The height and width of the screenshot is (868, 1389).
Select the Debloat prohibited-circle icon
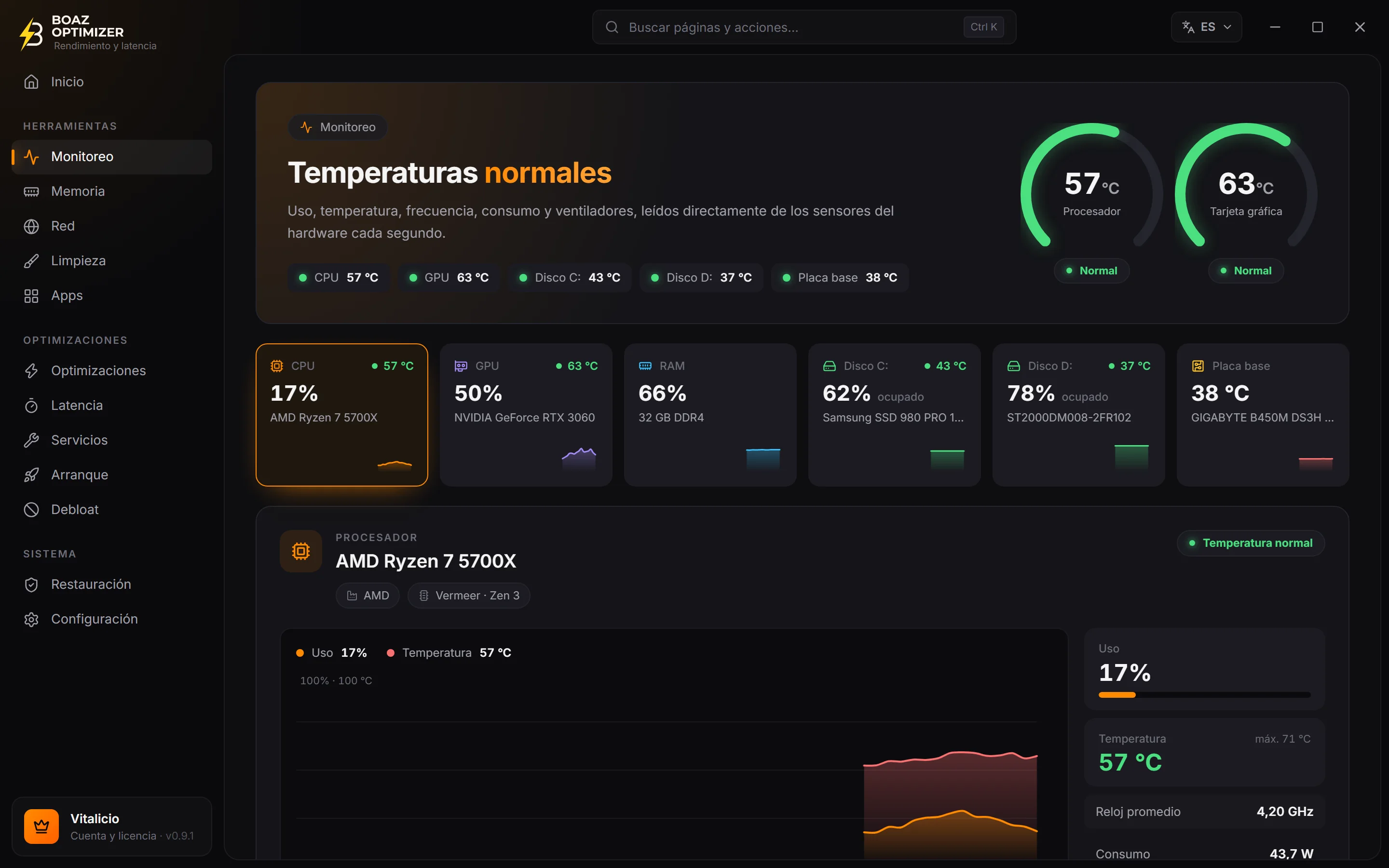[31, 510]
